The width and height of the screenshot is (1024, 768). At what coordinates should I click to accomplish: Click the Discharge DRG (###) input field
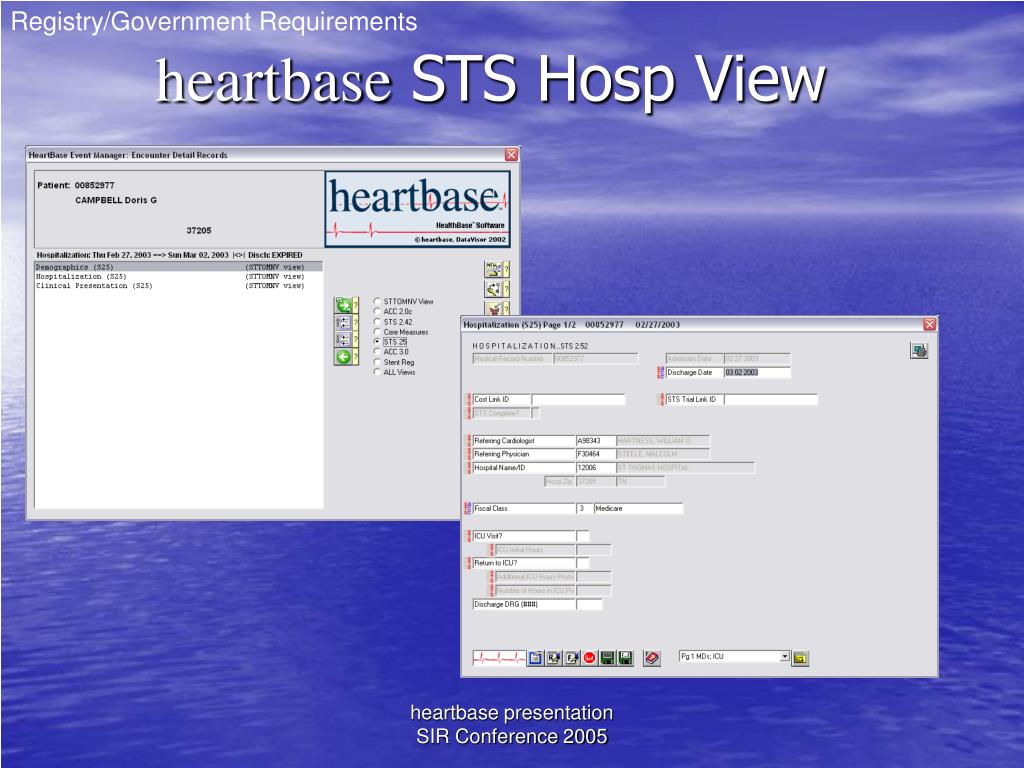click(x=589, y=605)
